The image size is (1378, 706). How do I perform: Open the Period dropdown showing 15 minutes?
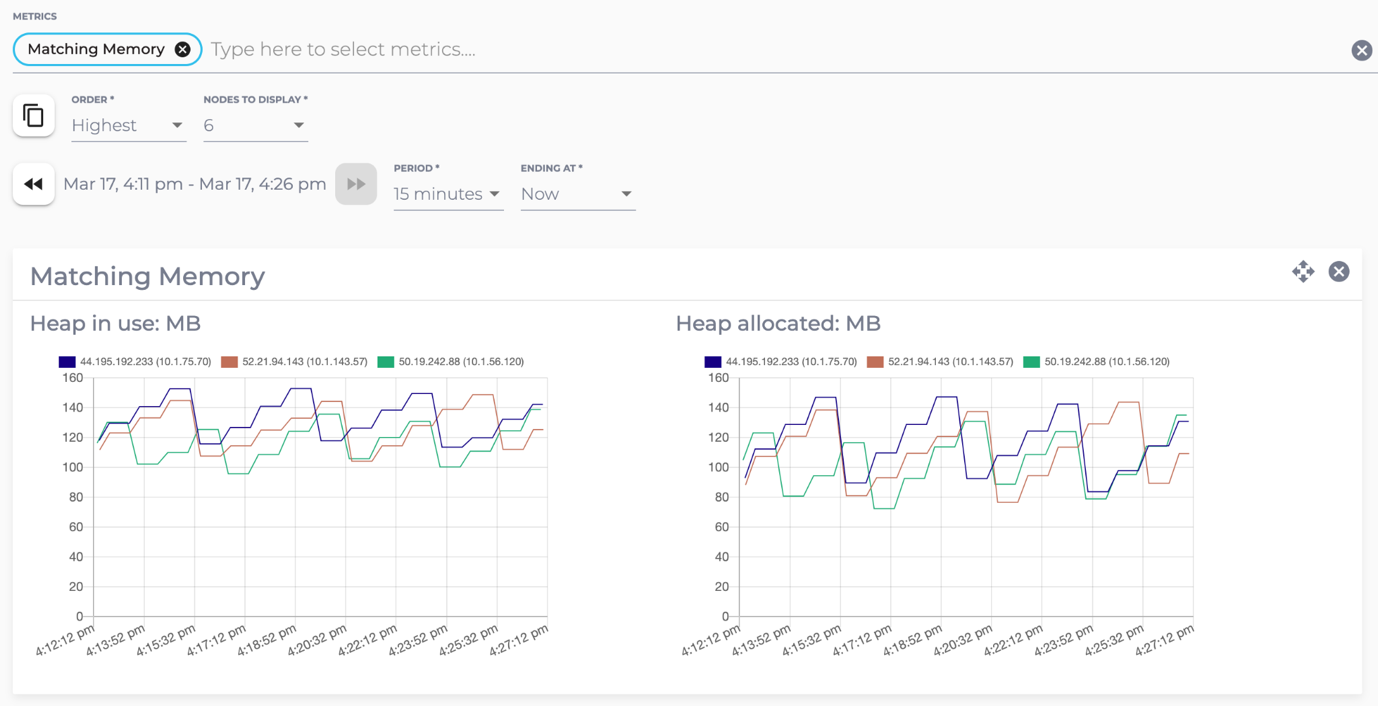pos(447,194)
